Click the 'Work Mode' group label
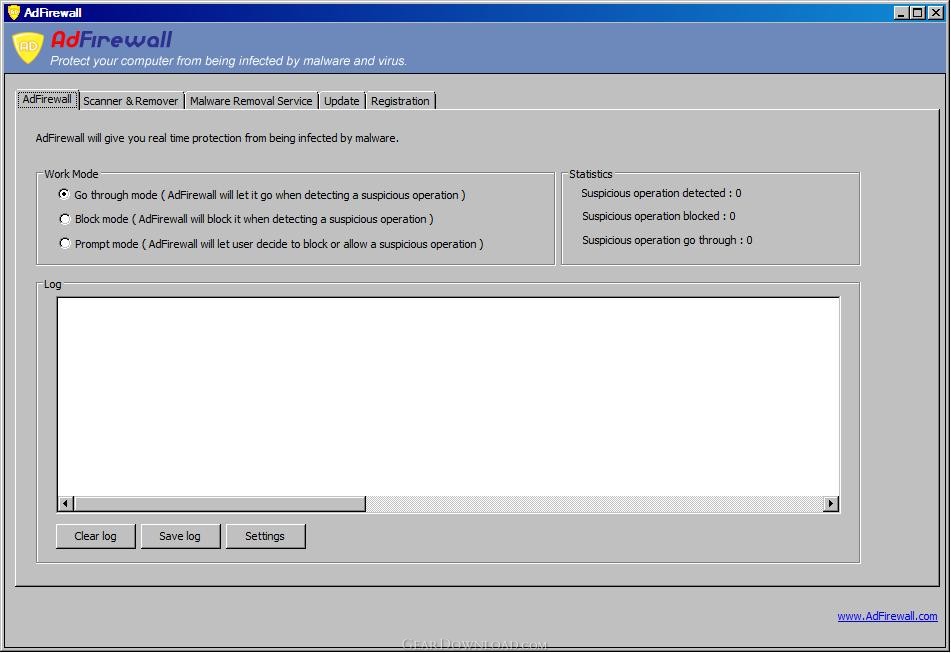This screenshot has height=653, width=951. point(71,174)
